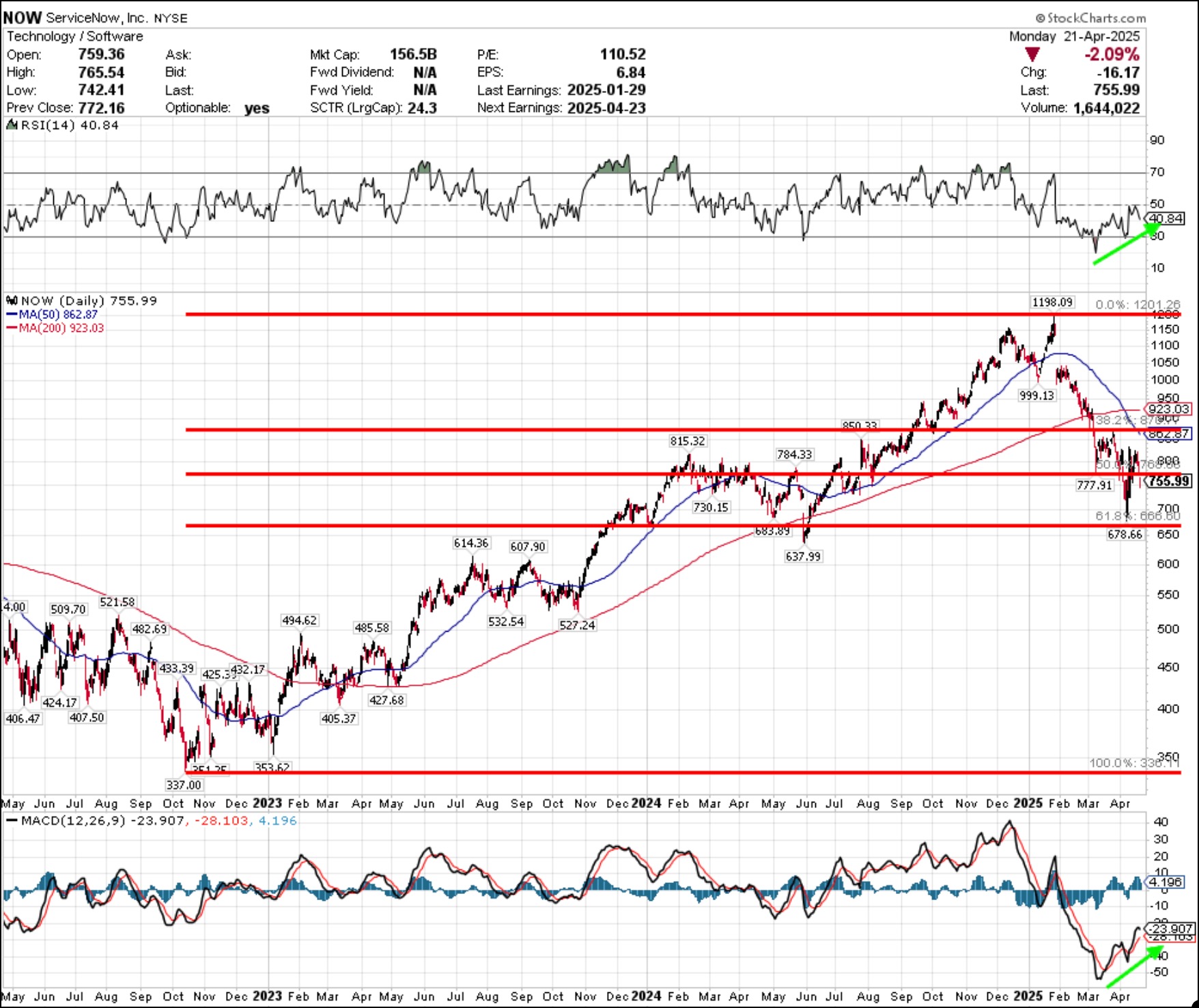Click the Technology / Software sector label
This screenshot has height=1008, width=1199.
(75, 36)
